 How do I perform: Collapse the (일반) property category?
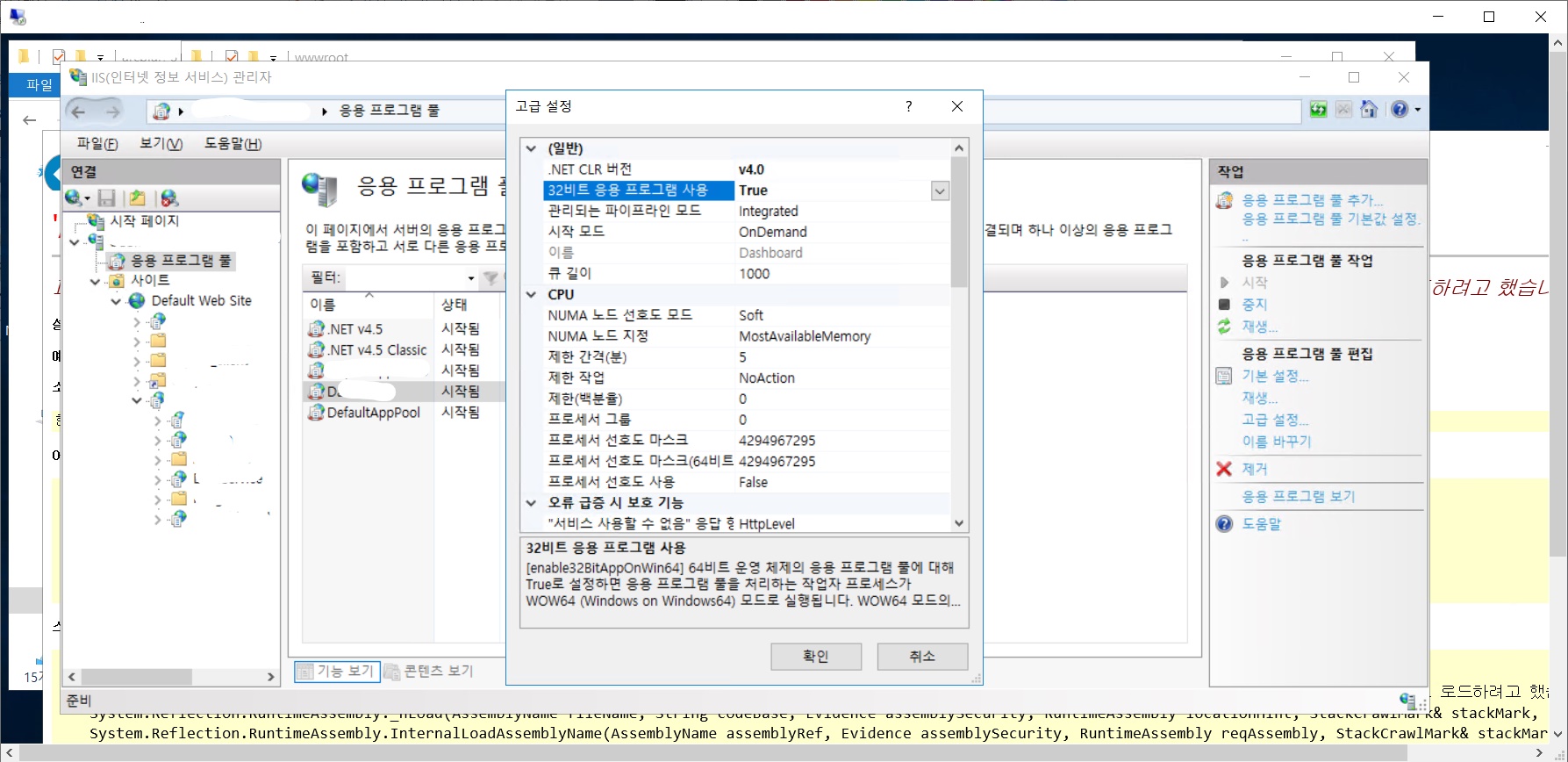pyautogui.click(x=531, y=148)
